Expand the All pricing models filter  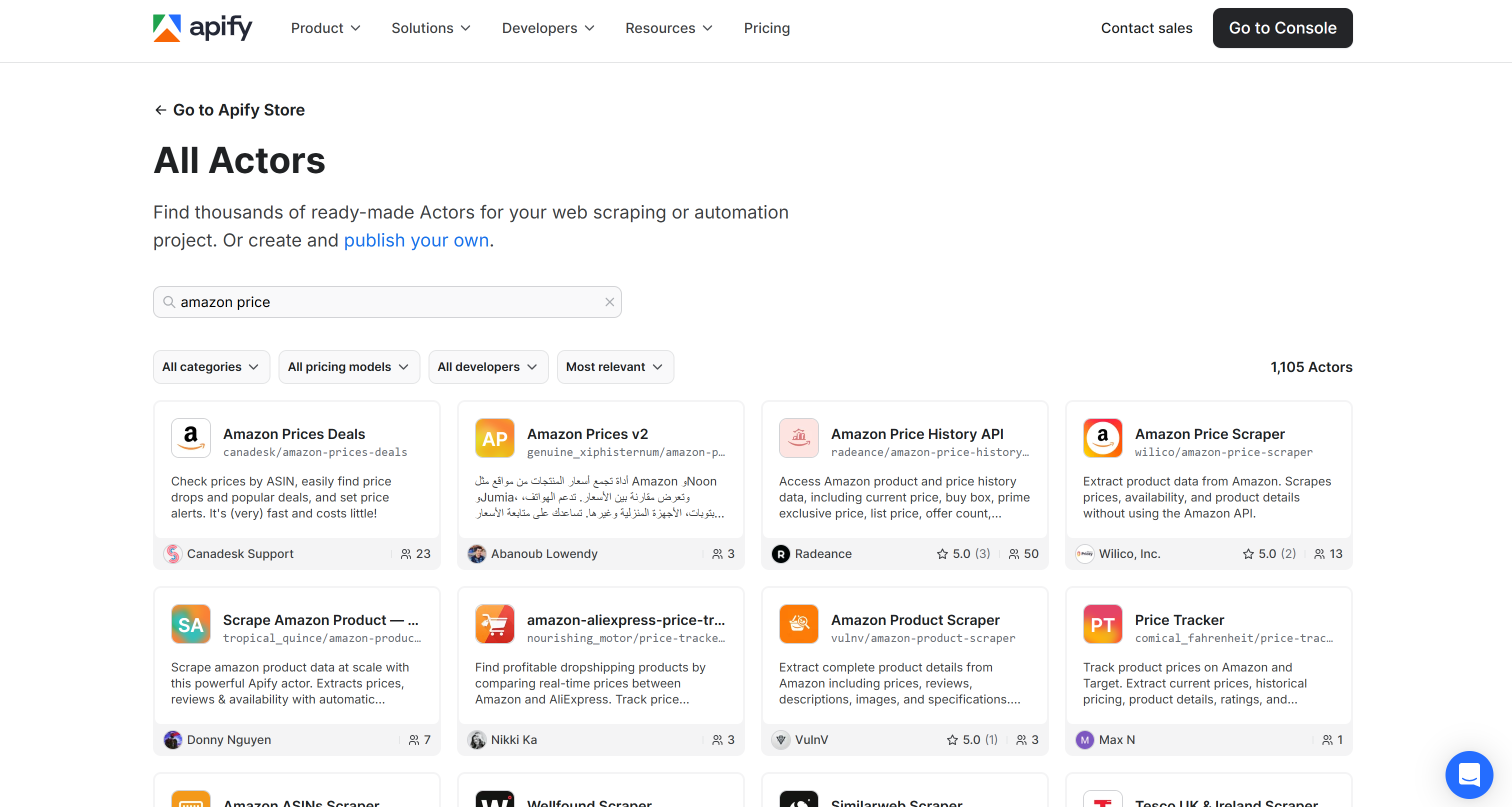pos(348,366)
